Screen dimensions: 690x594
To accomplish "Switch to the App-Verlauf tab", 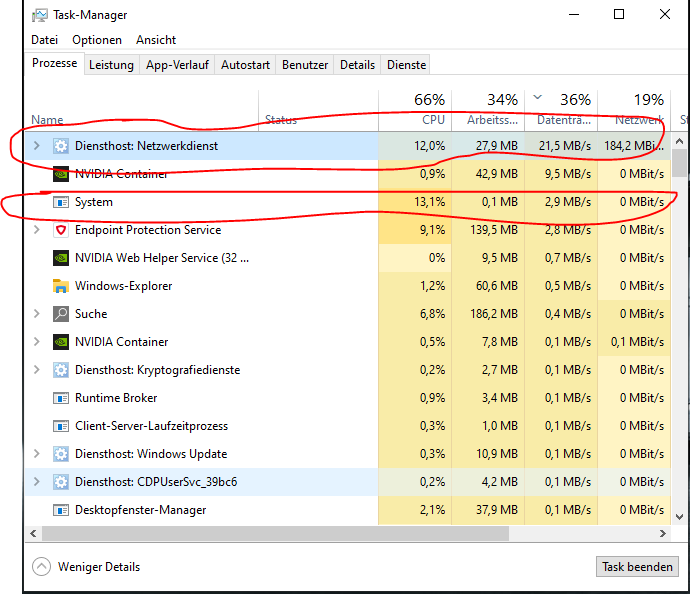I will click(177, 65).
